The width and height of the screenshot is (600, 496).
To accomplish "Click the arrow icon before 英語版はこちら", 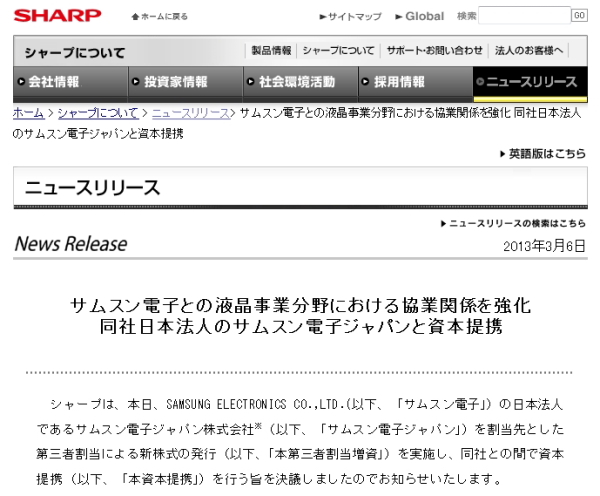I will click(503, 154).
